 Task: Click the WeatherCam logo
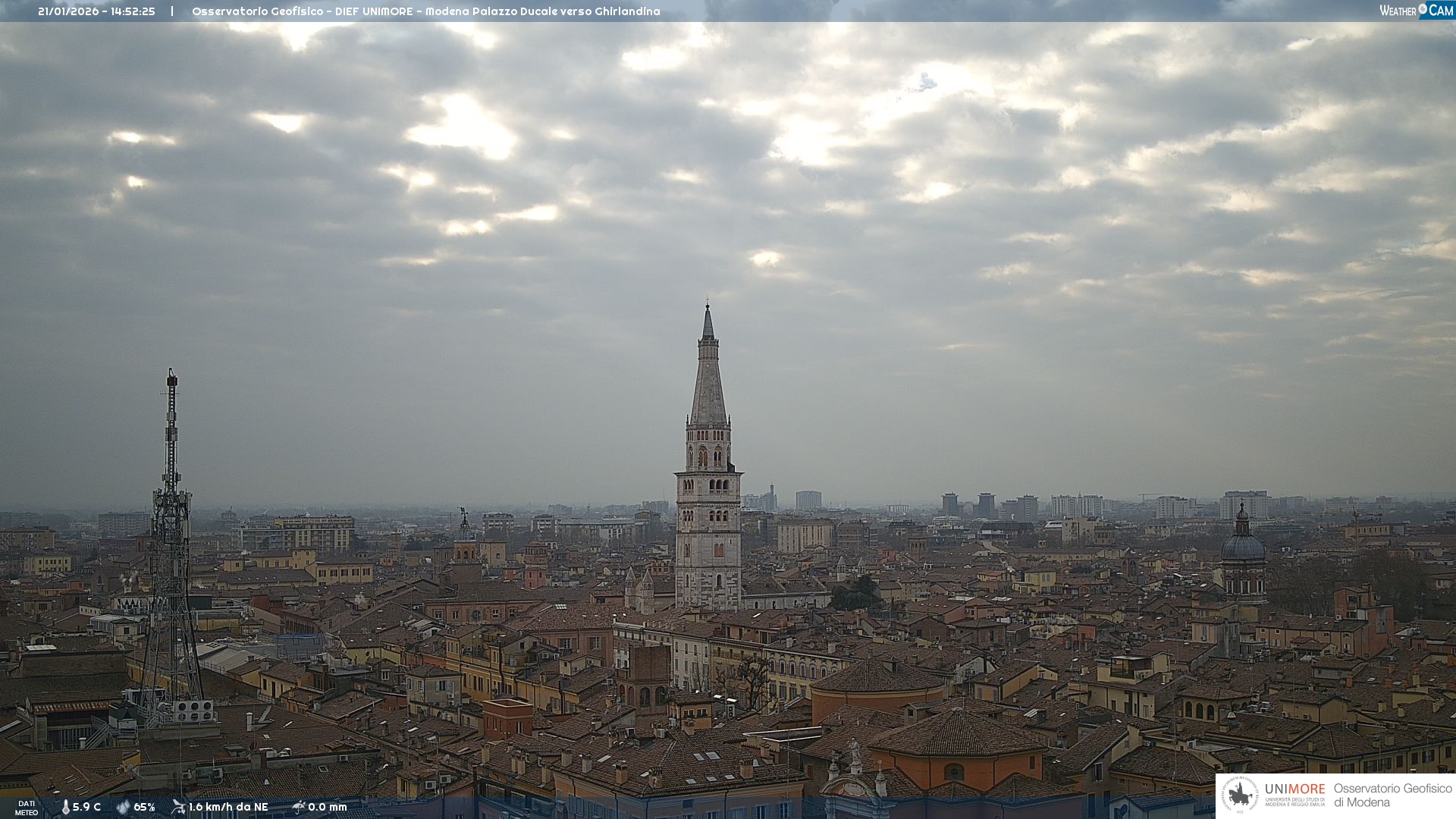point(1416,11)
